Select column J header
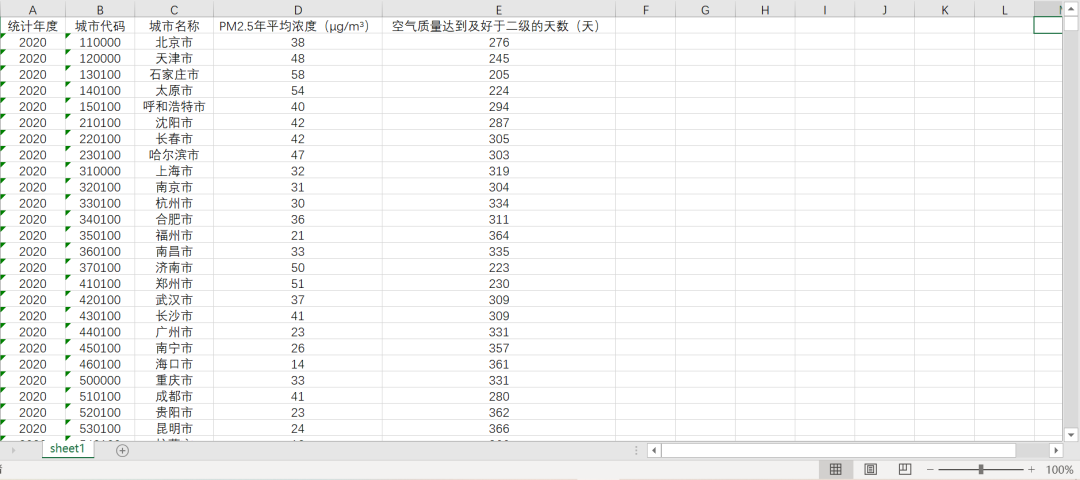Viewport: 1080px width, 480px height. [885, 10]
